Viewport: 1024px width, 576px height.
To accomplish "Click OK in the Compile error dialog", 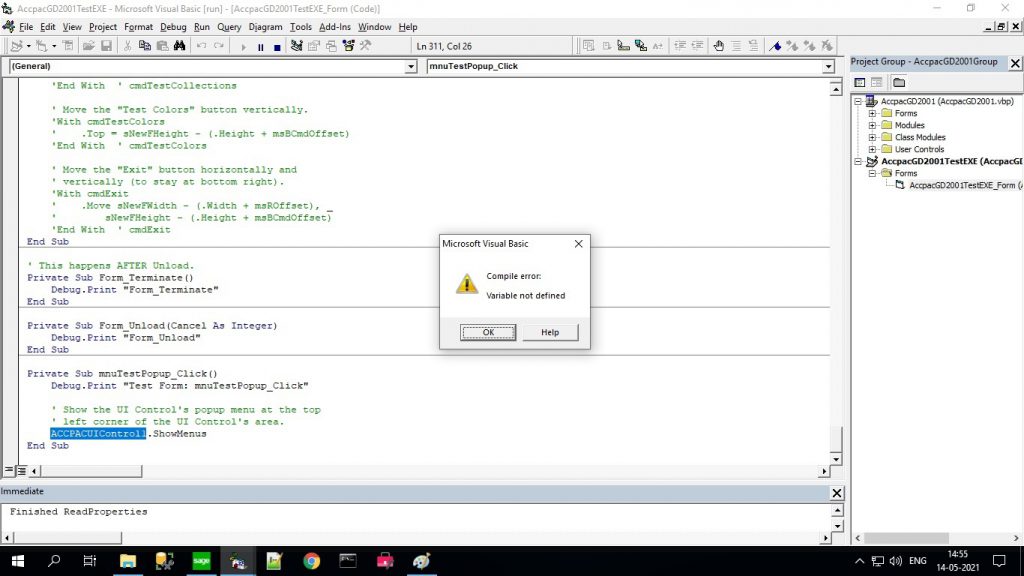I will click(488, 332).
